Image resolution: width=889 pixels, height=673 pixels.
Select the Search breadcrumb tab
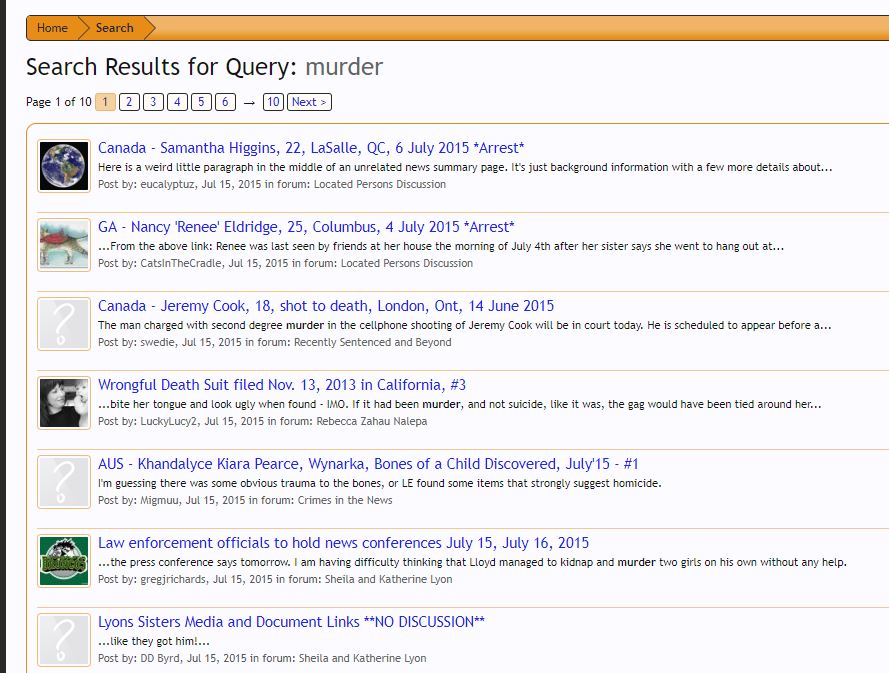pos(114,28)
